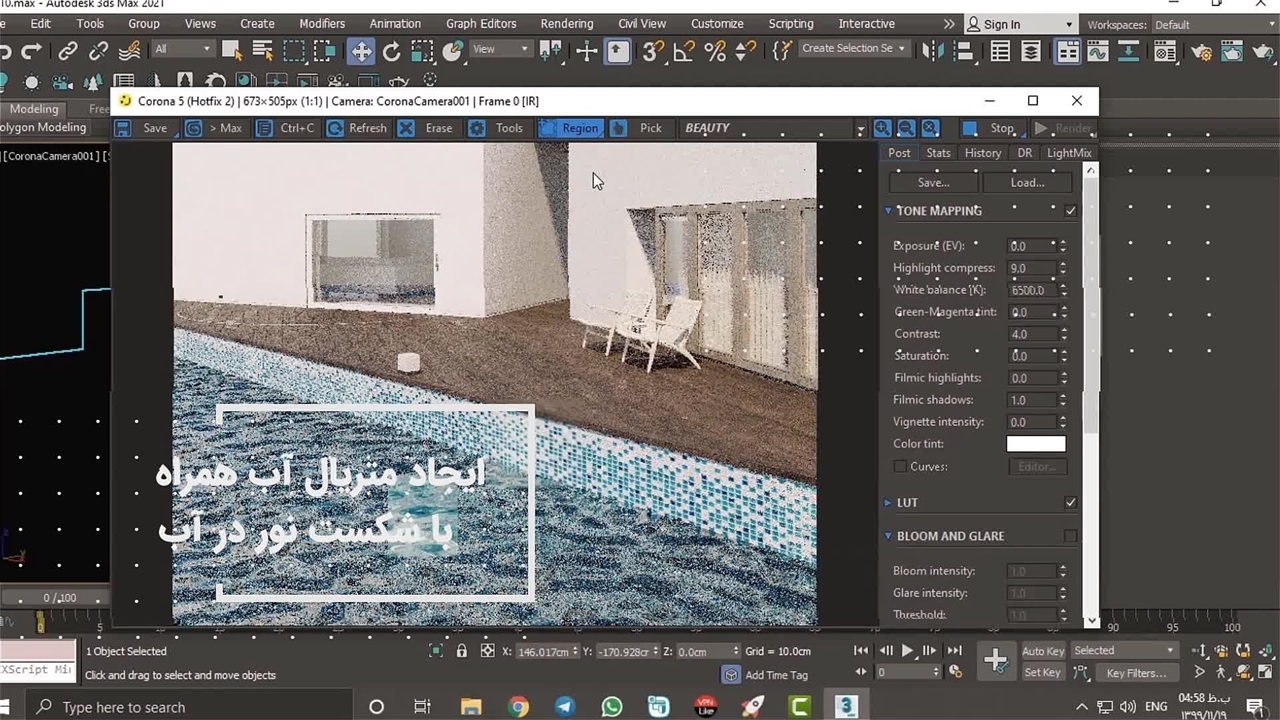The width and height of the screenshot is (1280, 720).
Task: Switch to the LightMix tab
Action: click(1068, 153)
